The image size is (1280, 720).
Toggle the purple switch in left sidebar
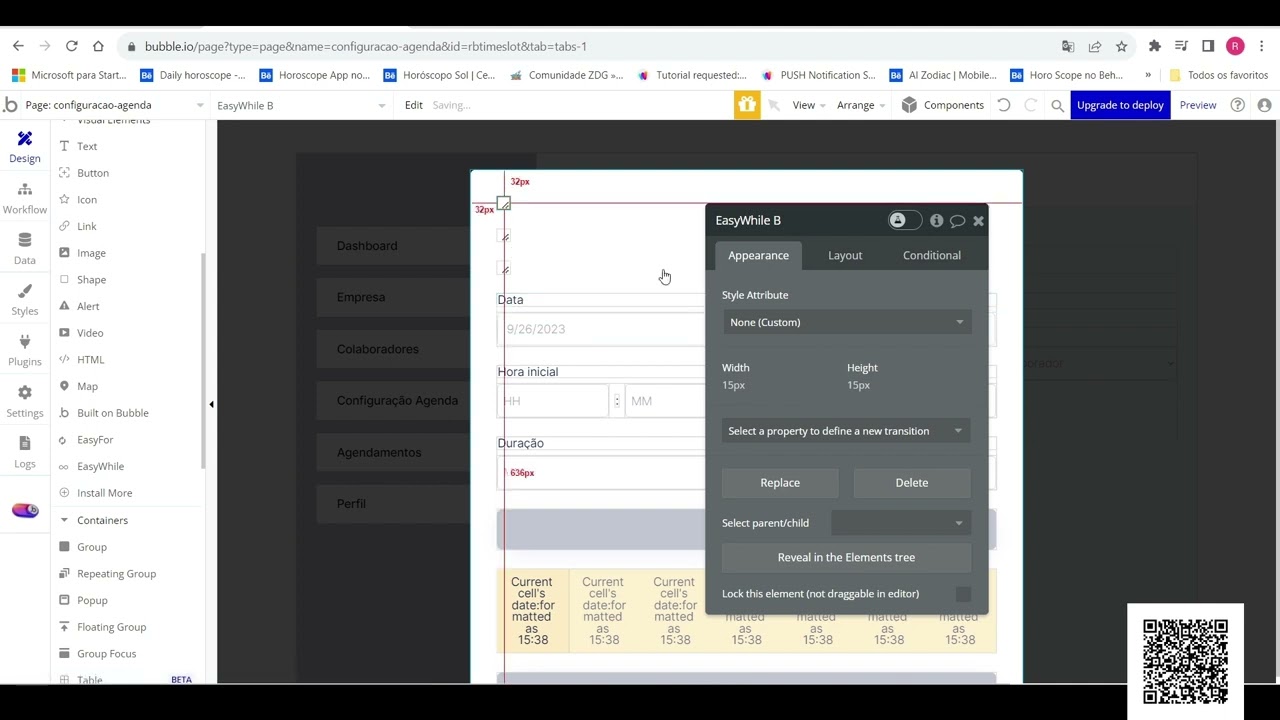pyautogui.click(x=25, y=511)
